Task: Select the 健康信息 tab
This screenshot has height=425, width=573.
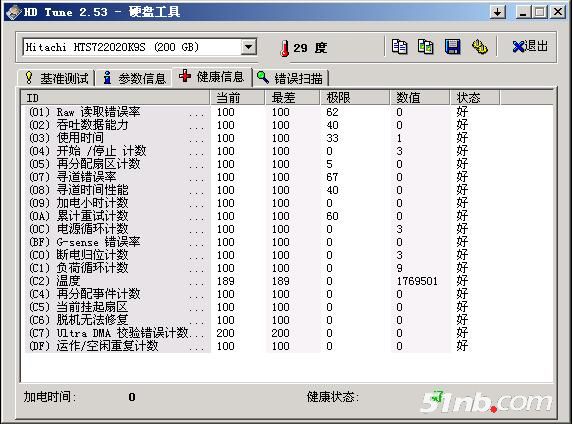Action: pyautogui.click(x=212, y=77)
